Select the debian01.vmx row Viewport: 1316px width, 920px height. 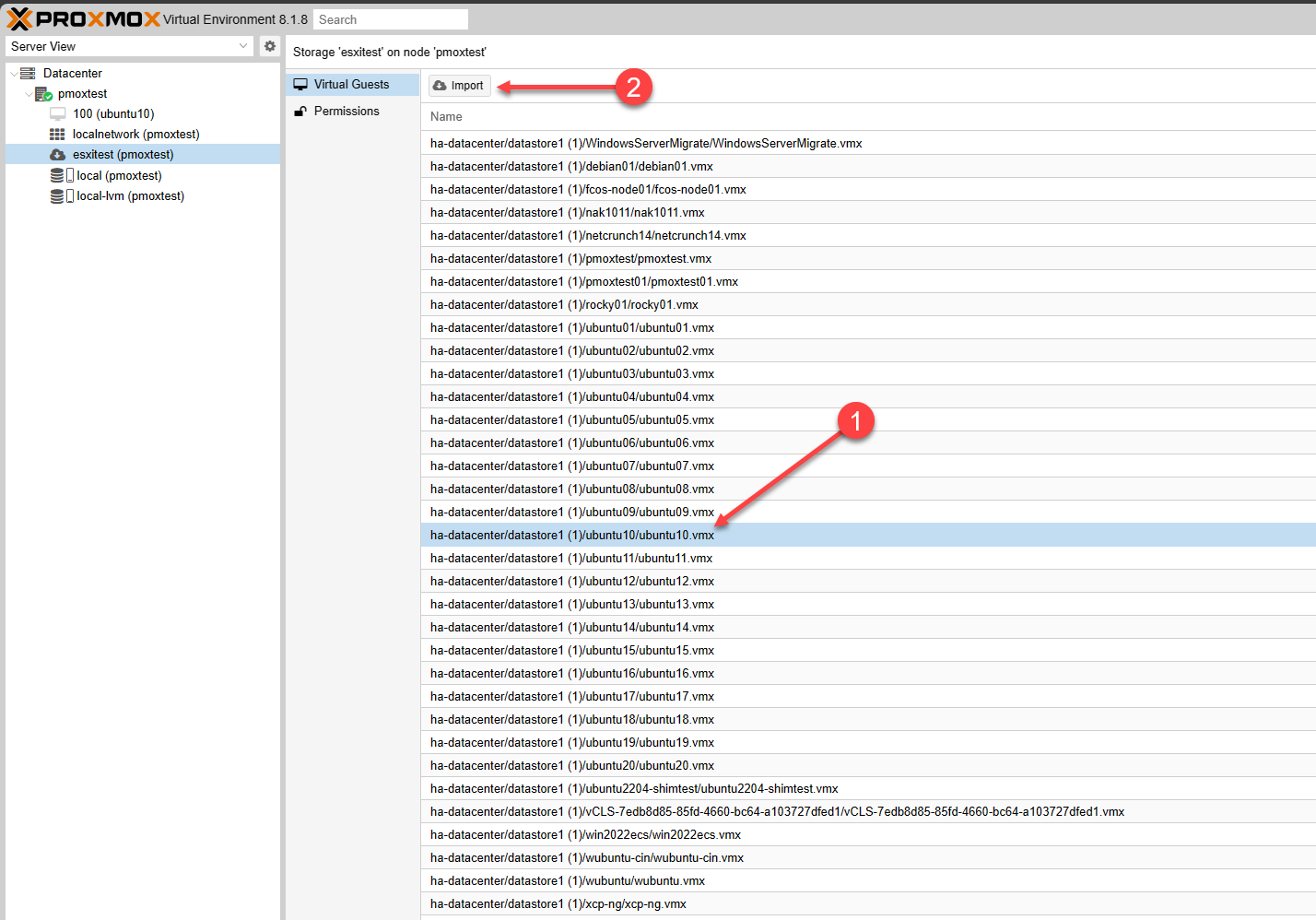pyautogui.click(x=868, y=166)
